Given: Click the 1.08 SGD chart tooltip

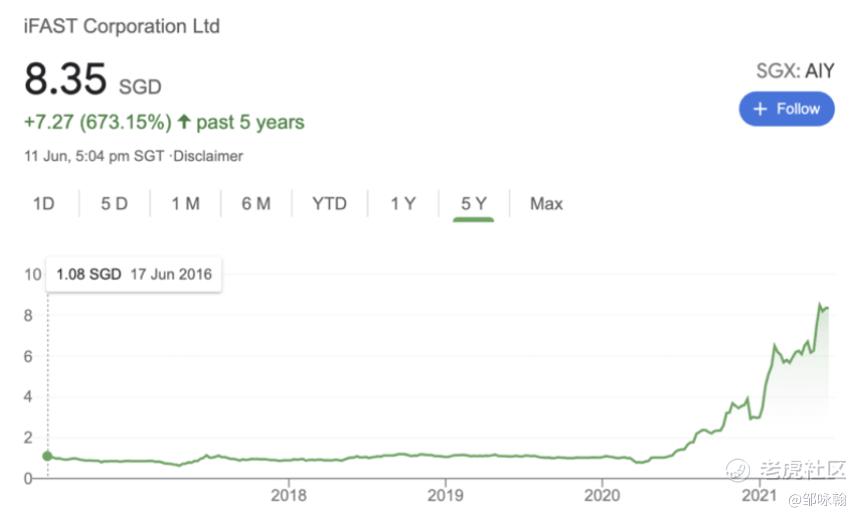Looking at the screenshot, I should [134, 274].
